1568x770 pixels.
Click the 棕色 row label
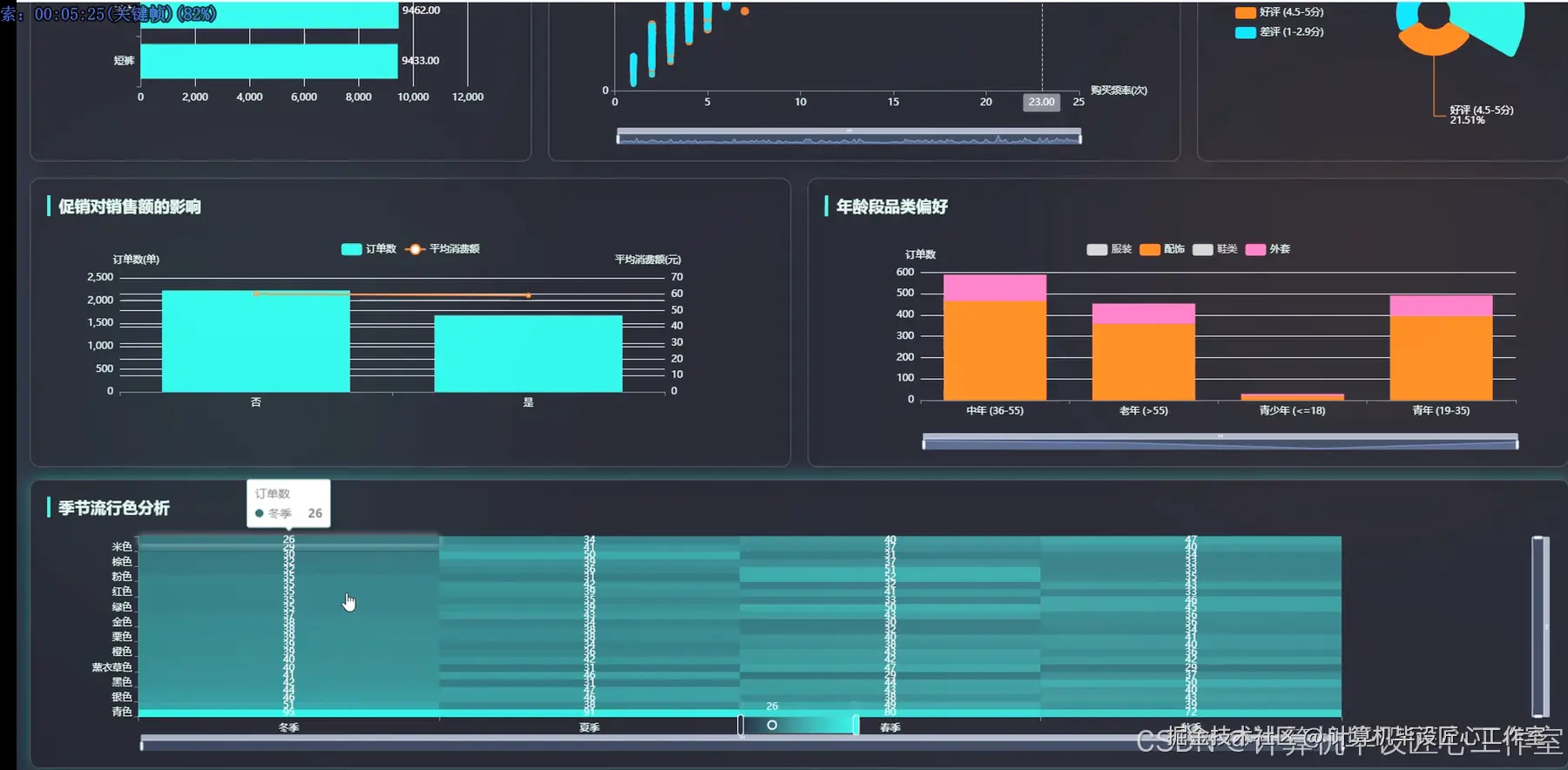[122, 562]
